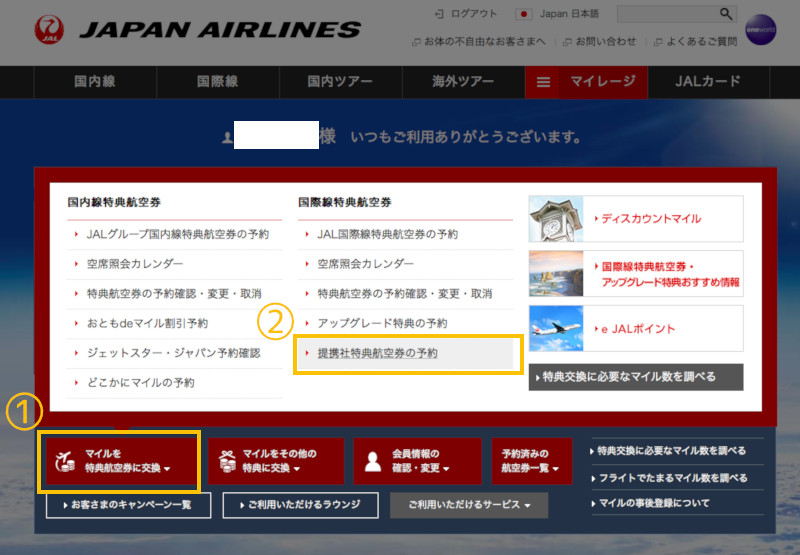Screen dimensions: 800x555
Task: Click ログアウト link
Action: pyautogui.click(x=474, y=14)
